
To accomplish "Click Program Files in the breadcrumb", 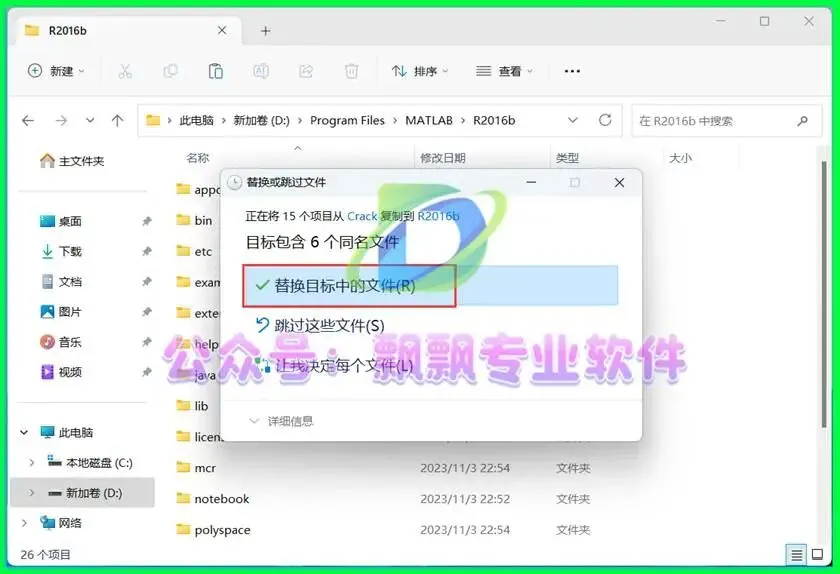I will tap(347, 121).
